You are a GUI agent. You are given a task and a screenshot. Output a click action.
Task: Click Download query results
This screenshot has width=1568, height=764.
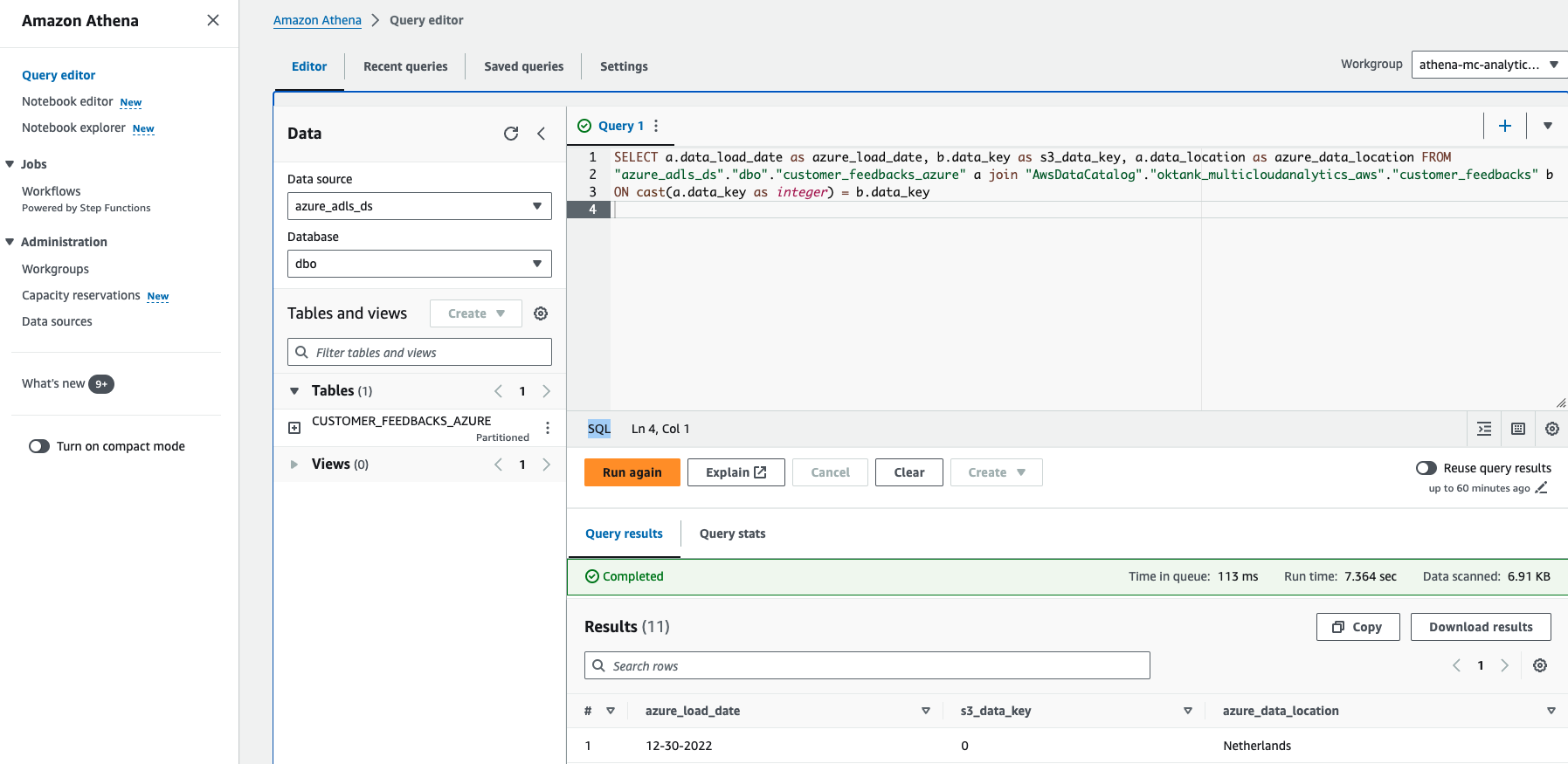(1481, 627)
